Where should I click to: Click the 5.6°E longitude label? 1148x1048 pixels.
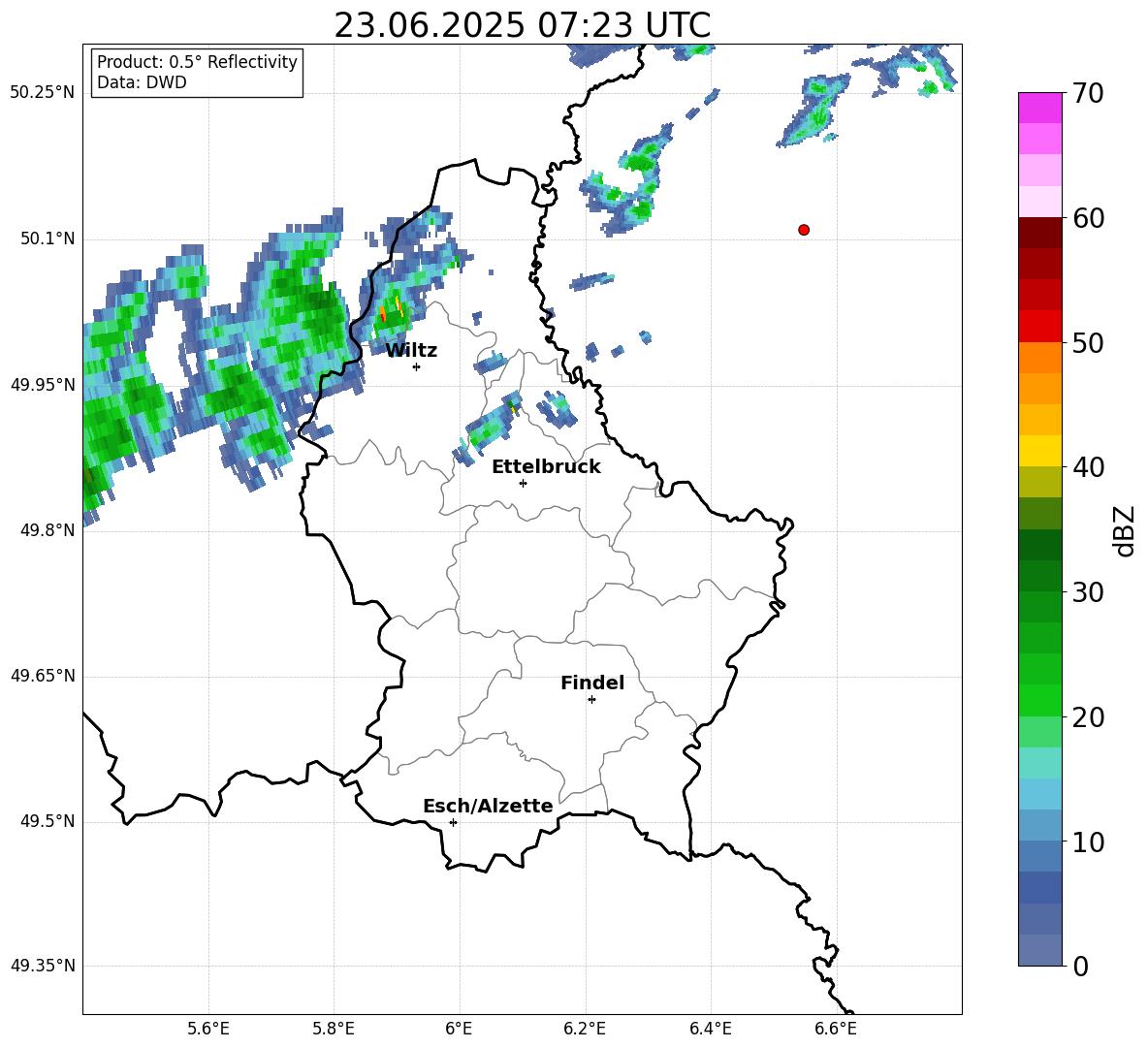[208, 1029]
